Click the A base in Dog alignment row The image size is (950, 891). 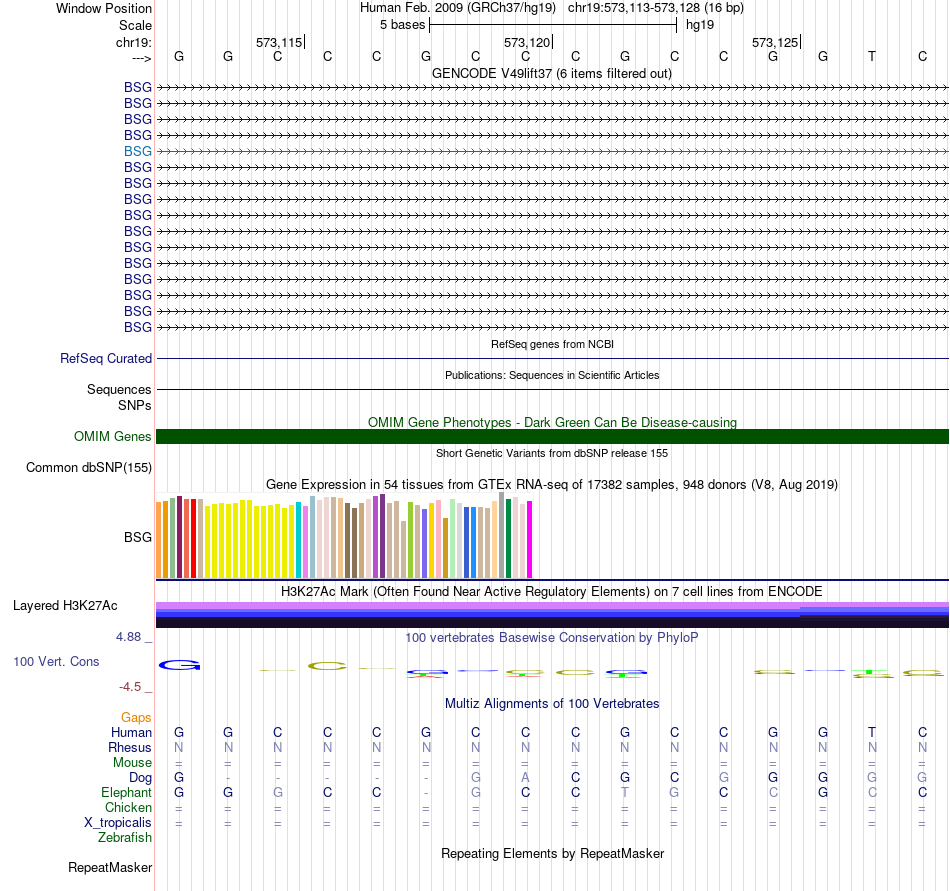tap(525, 777)
